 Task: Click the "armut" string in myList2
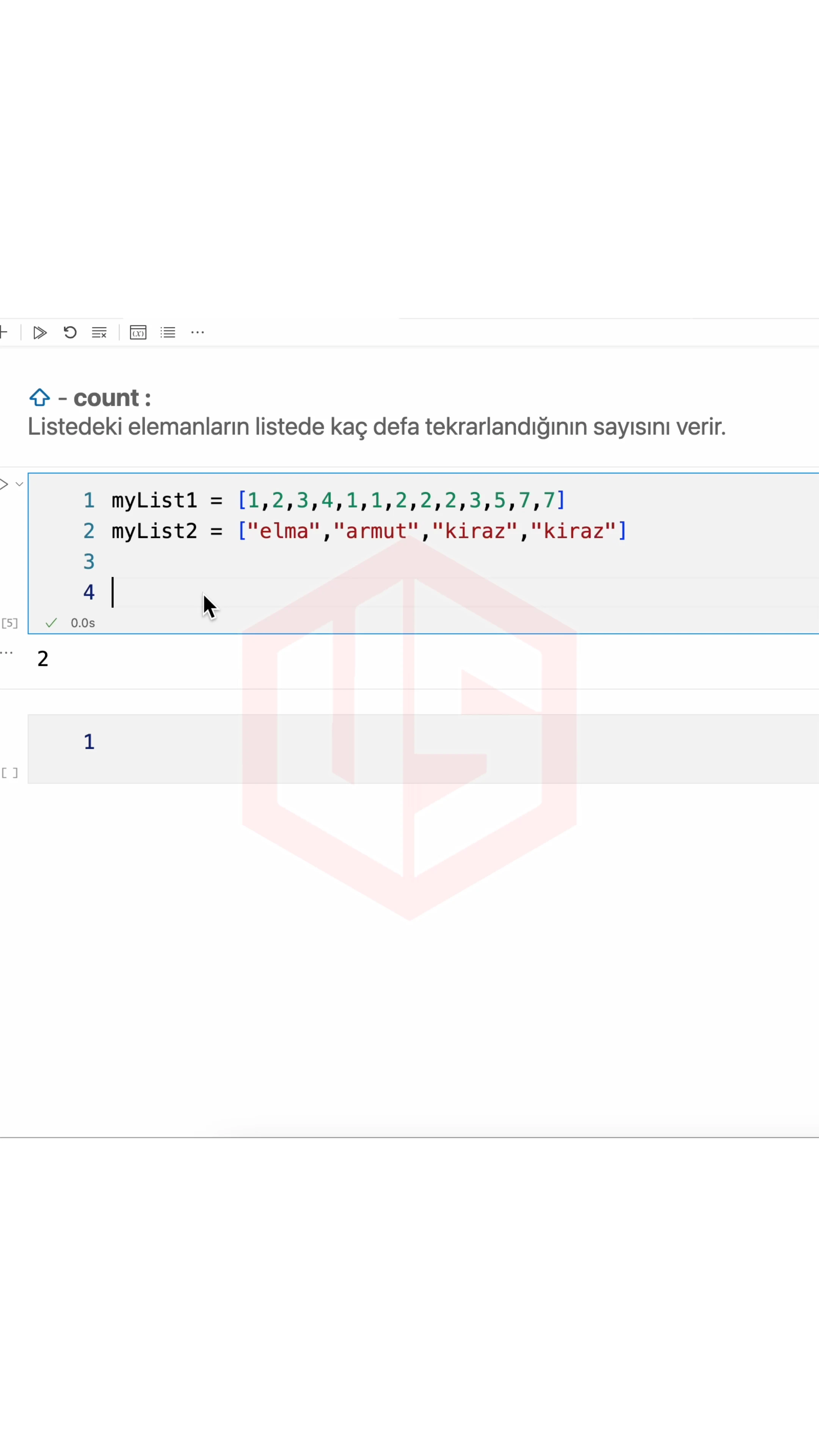point(377,531)
